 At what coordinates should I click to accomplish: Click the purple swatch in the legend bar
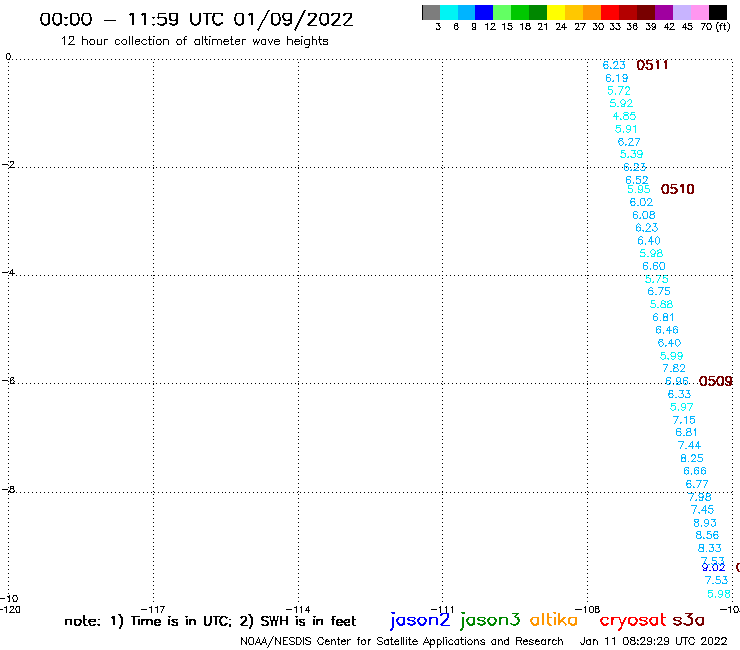click(x=664, y=12)
